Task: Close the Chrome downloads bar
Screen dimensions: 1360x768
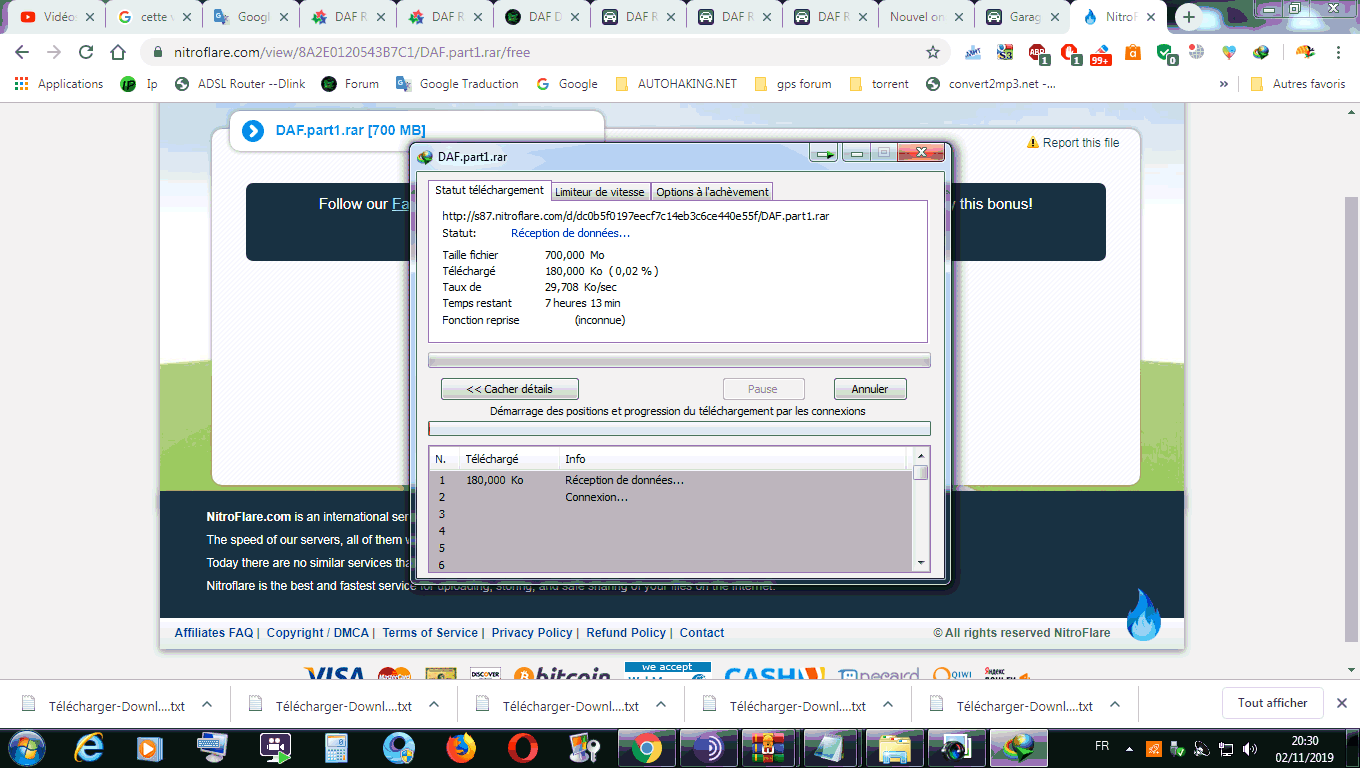Action: 1342,703
